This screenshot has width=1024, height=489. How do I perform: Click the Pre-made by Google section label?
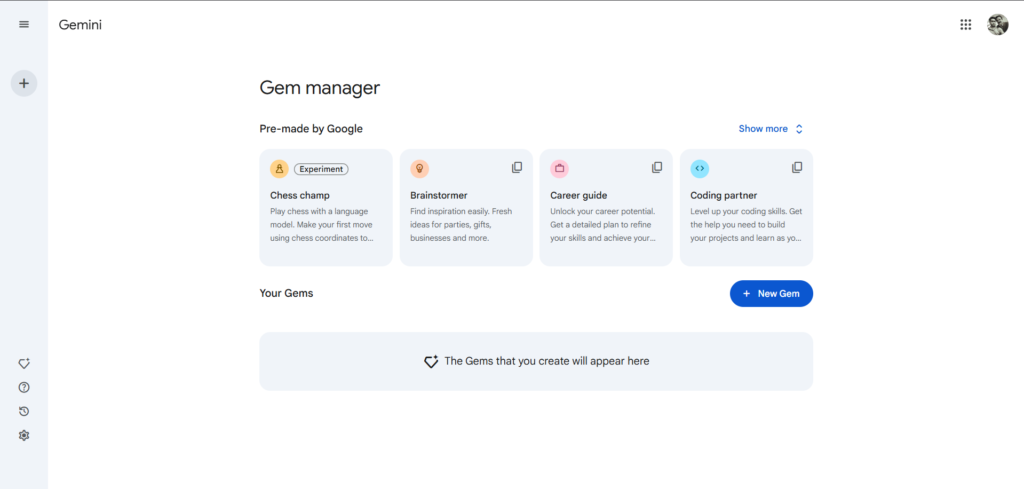coord(311,129)
